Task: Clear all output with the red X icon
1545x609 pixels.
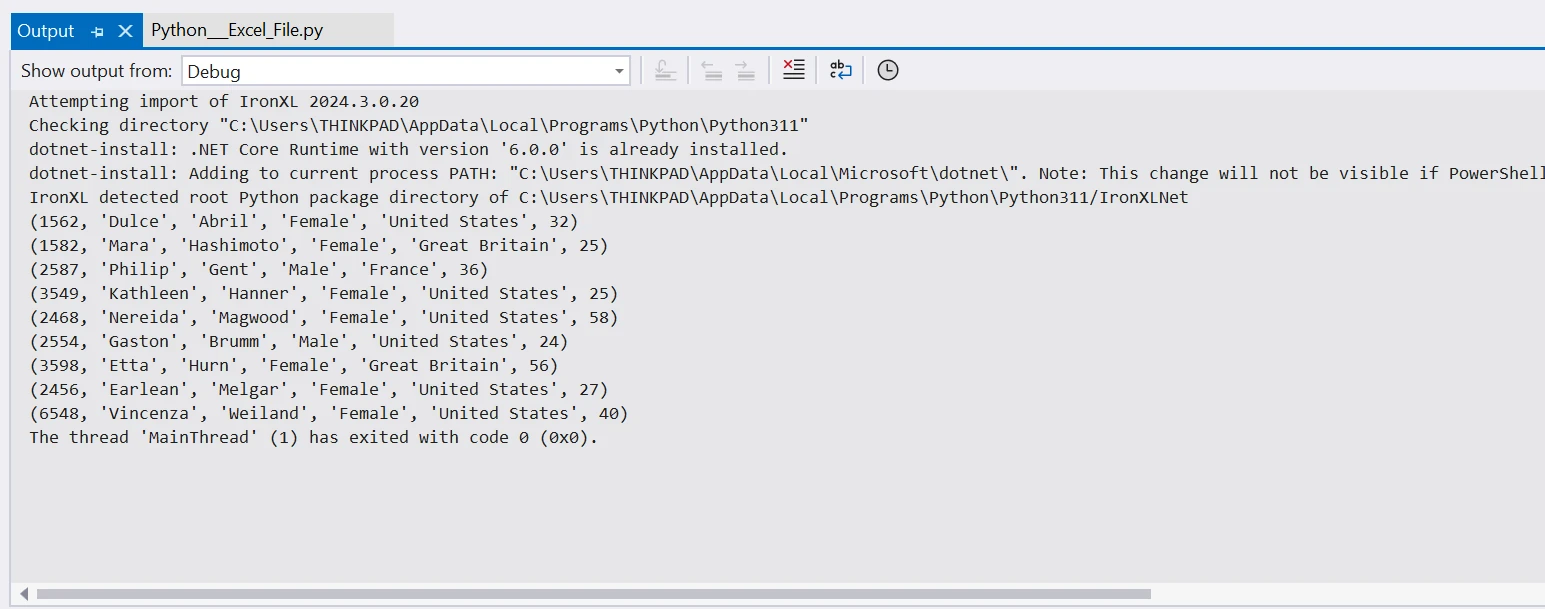Action: 793,70
